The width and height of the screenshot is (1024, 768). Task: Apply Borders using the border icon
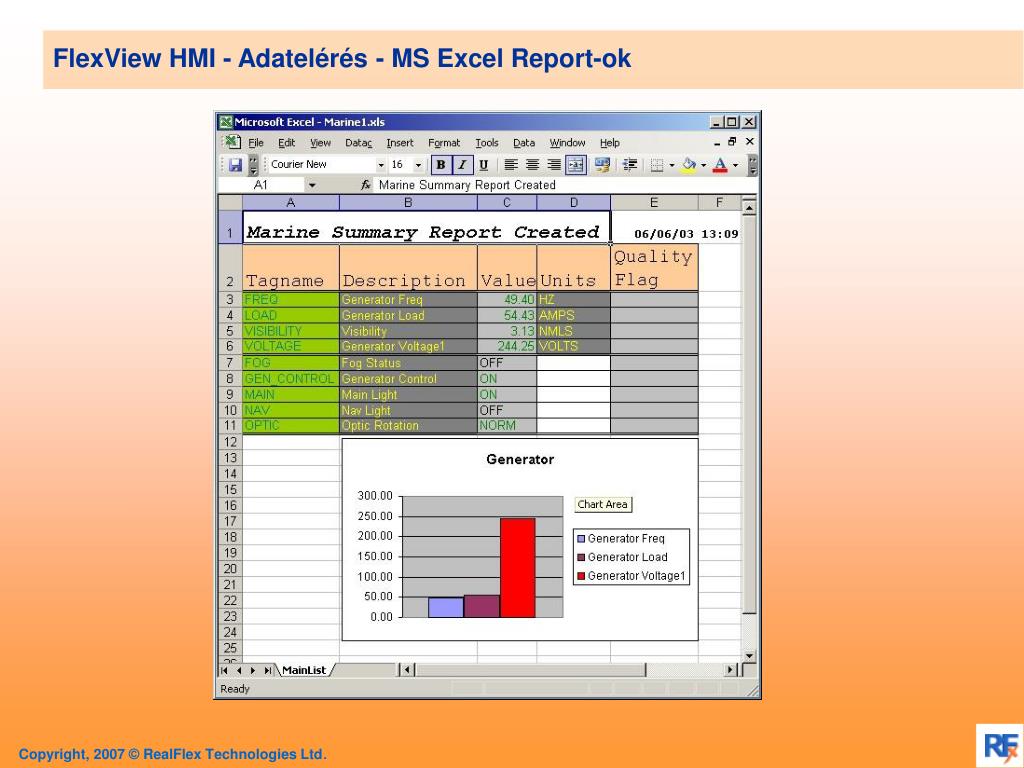tap(657, 165)
